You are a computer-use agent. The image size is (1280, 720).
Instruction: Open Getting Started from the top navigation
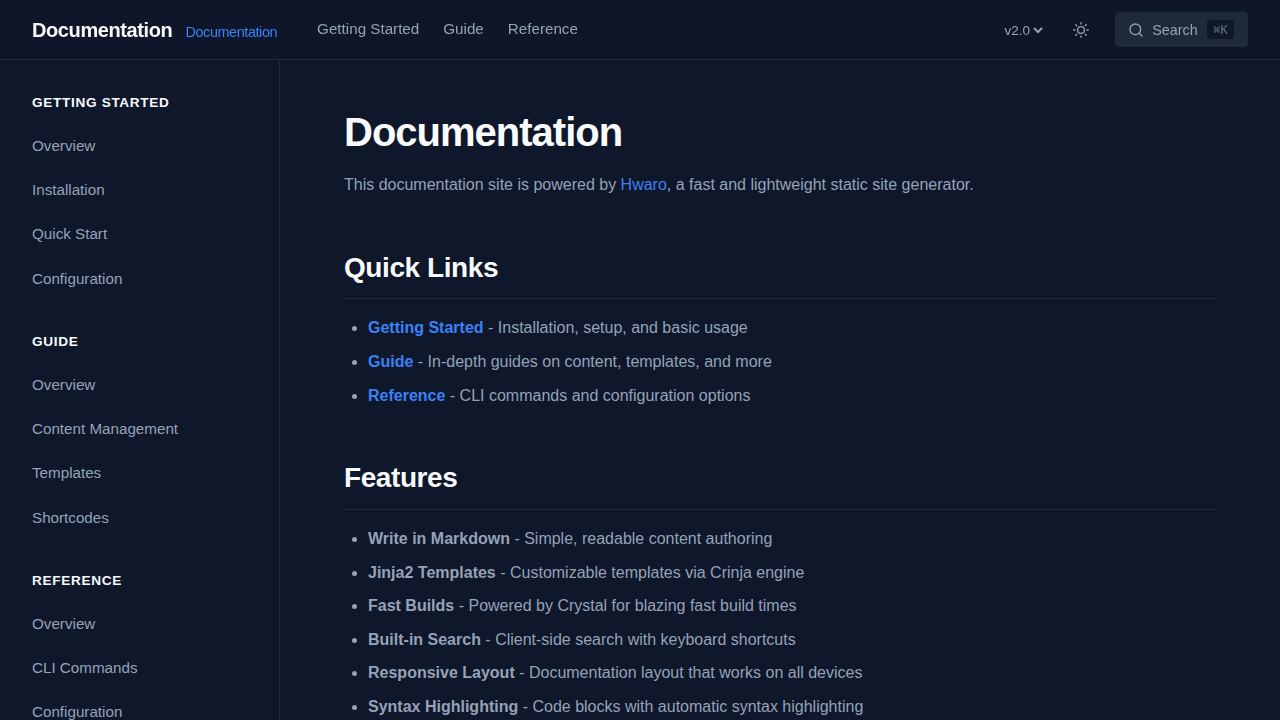click(x=367, y=29)
